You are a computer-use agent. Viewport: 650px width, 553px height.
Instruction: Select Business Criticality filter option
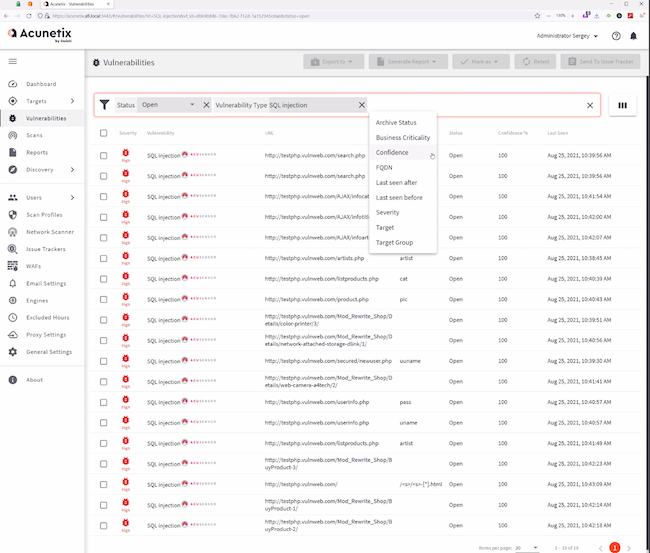pos(402,138)
